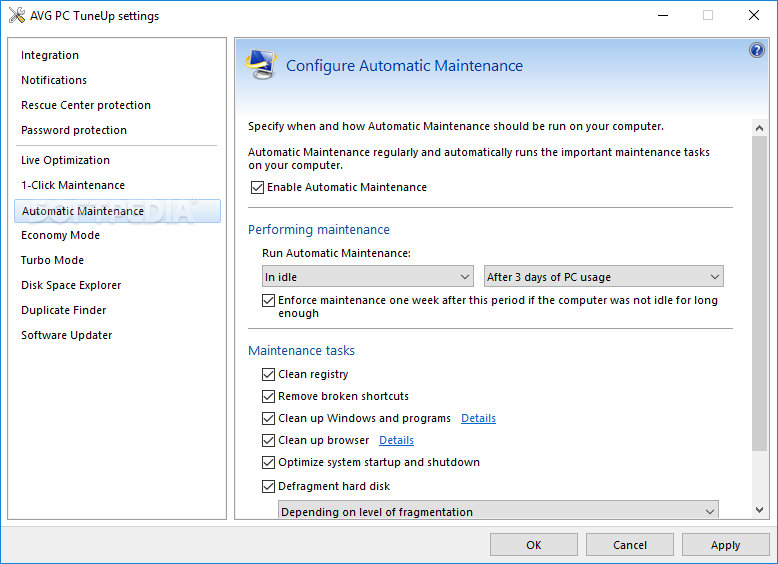
Task: Open Details link for Windows and programs
Action: tap(478, 418)
